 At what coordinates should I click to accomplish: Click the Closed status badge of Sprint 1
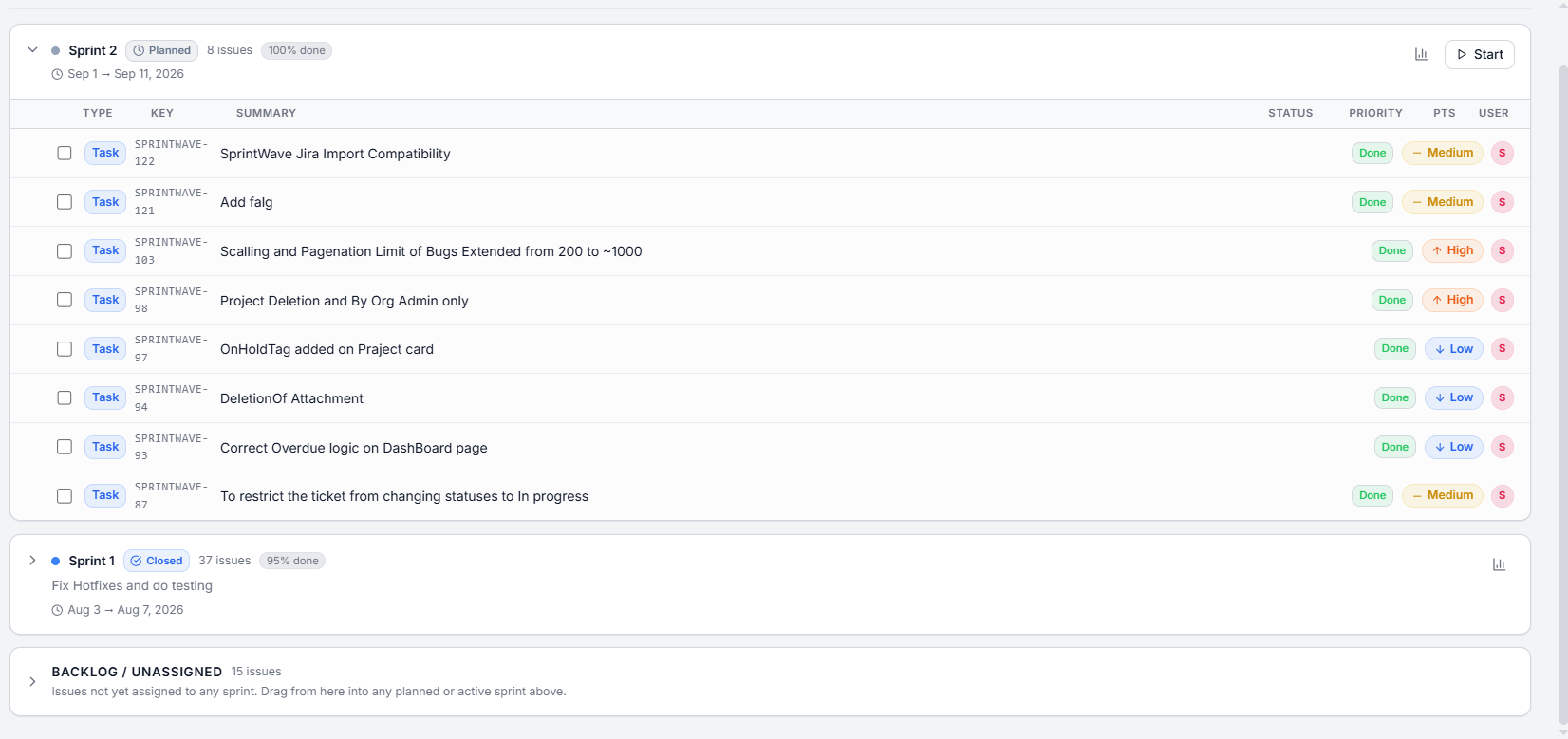[157, 561]
